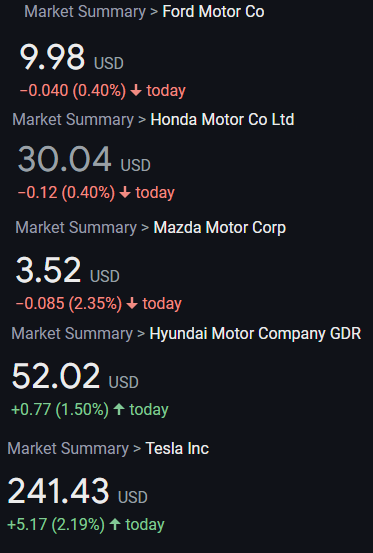Open the Tesla Inc title
Screen dimensions: 373x553
[177, 449]
